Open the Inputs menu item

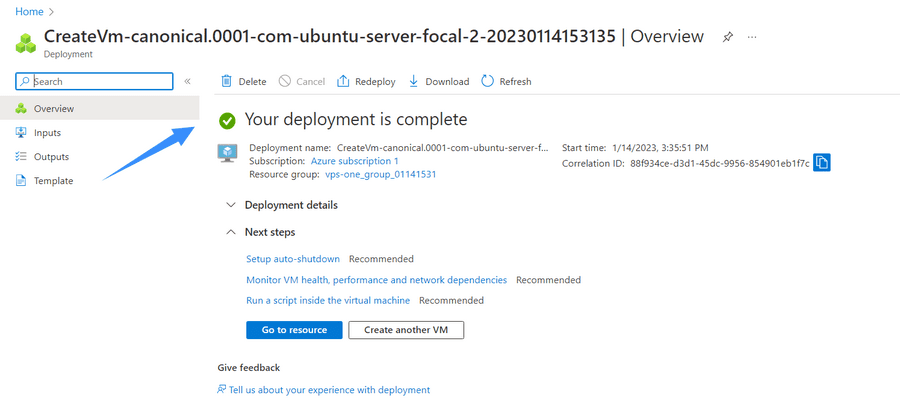click(x=100, y=133)
